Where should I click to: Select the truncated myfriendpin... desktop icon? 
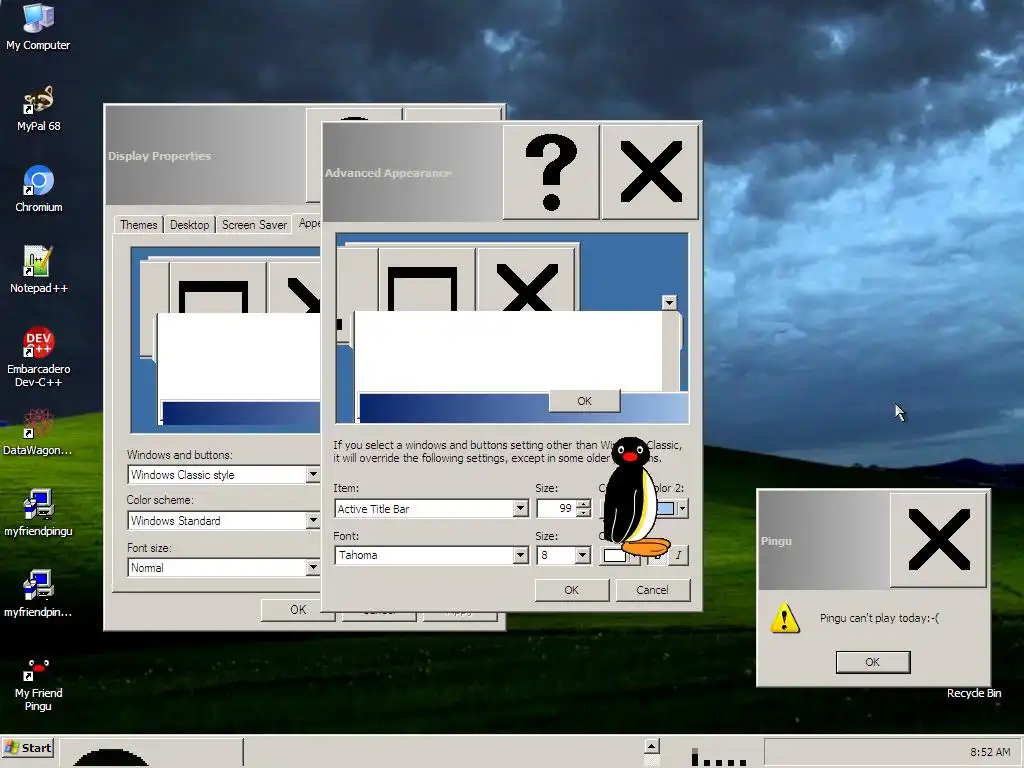38,594
